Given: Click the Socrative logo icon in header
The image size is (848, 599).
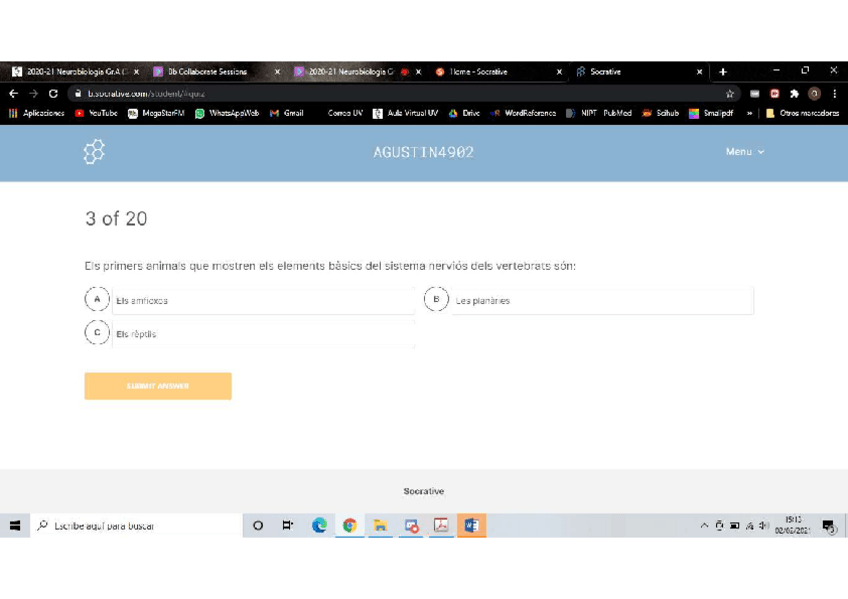Looking at the screenshot, I should pos(94,152).
